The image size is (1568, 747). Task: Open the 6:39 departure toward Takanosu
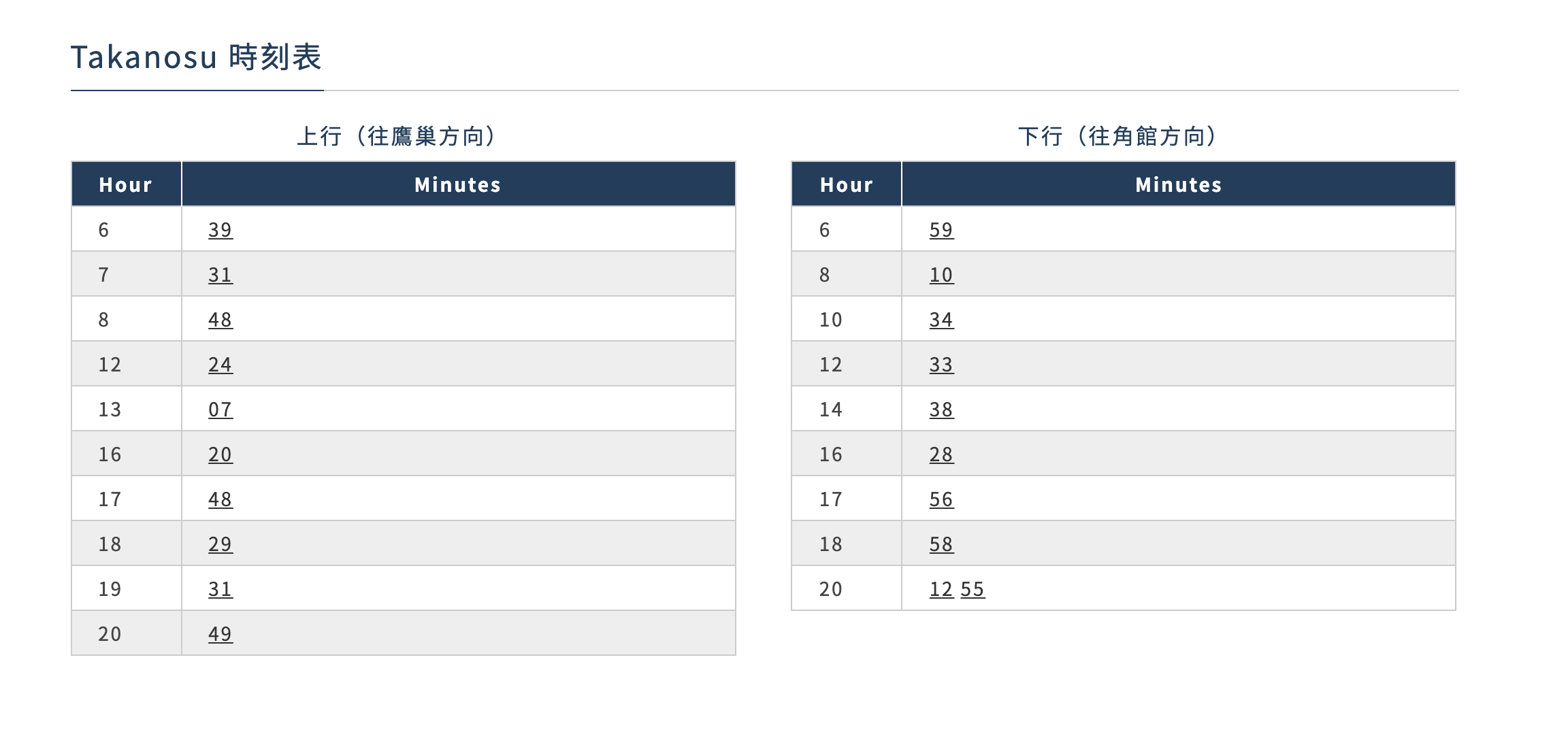(220, 230)
